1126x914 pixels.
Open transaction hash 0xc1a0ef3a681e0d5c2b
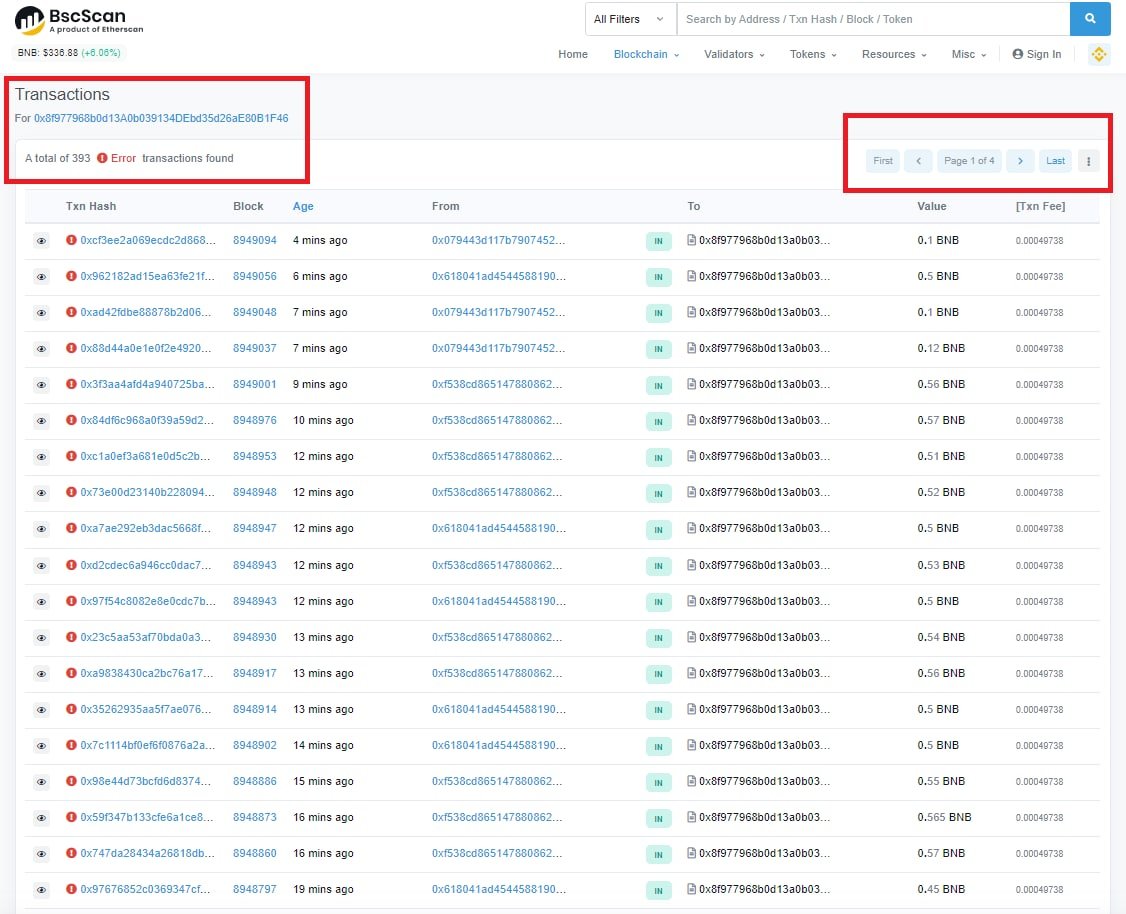pyautogui.click(x=145, y=456)
